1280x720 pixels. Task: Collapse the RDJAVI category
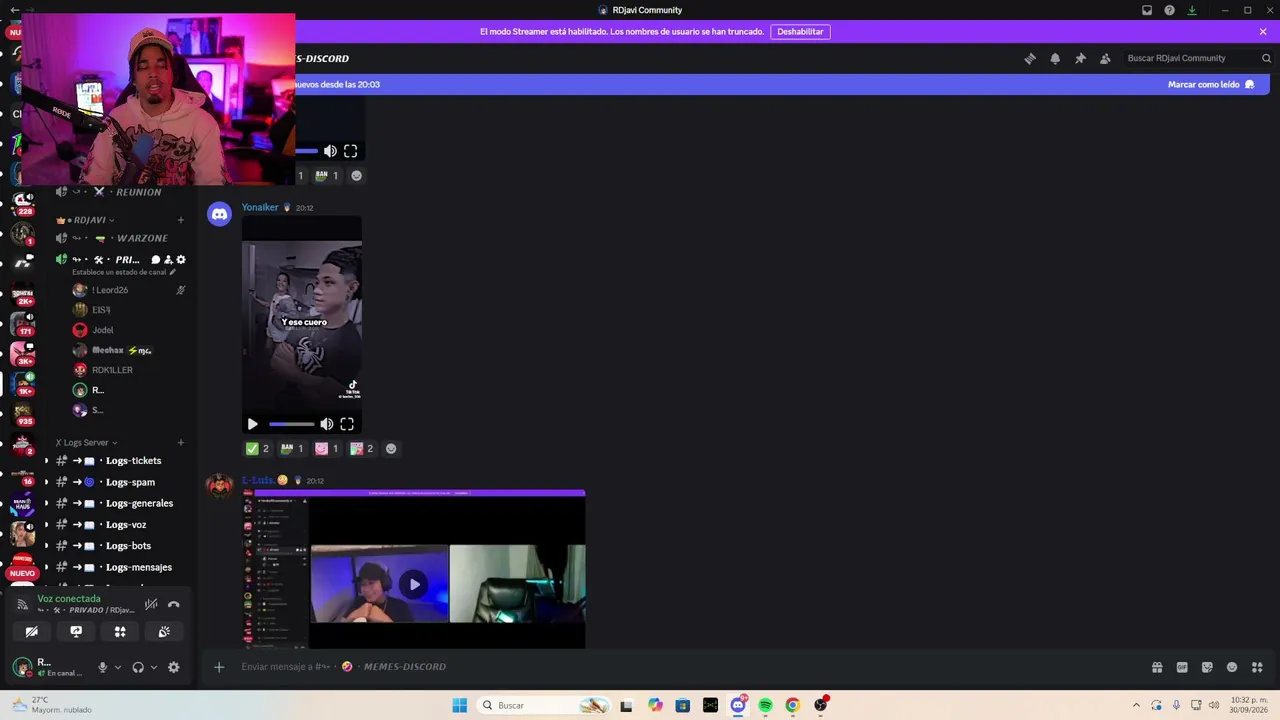86,220
